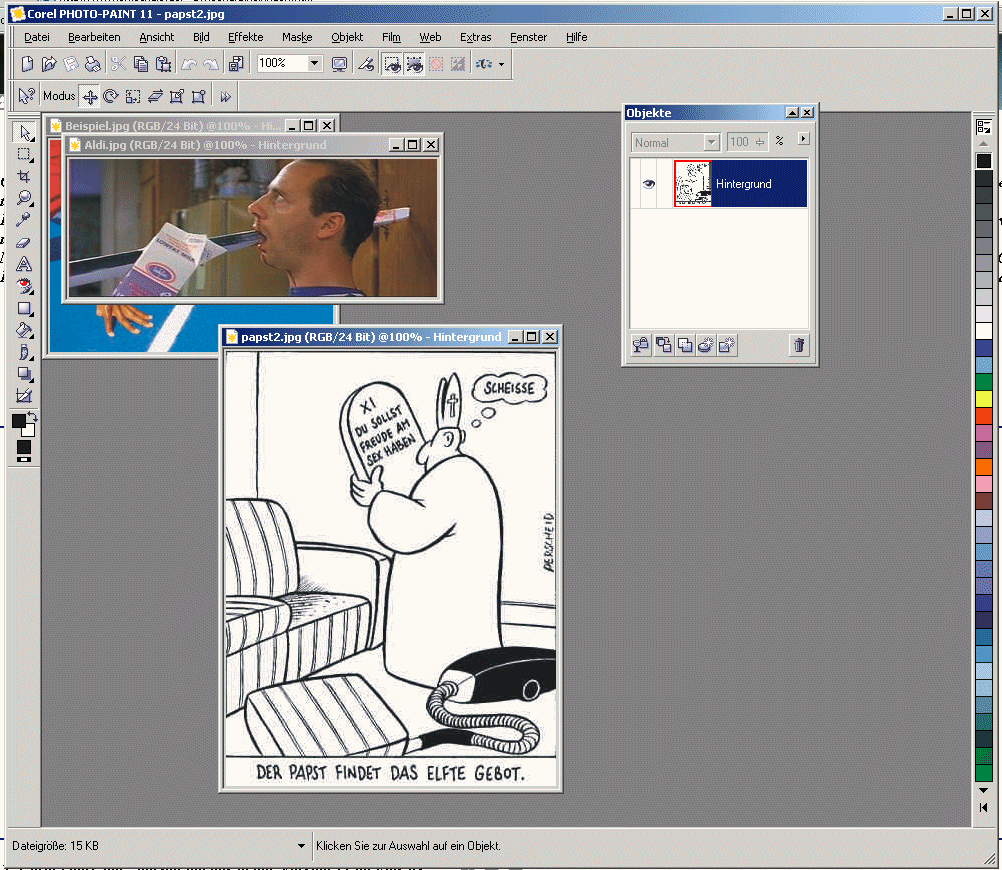Image resolution: width=1002 pixels, height=870 pixels.
Task: Collapse the Objekte docker with arrow
Action: [x=792, y=113]
